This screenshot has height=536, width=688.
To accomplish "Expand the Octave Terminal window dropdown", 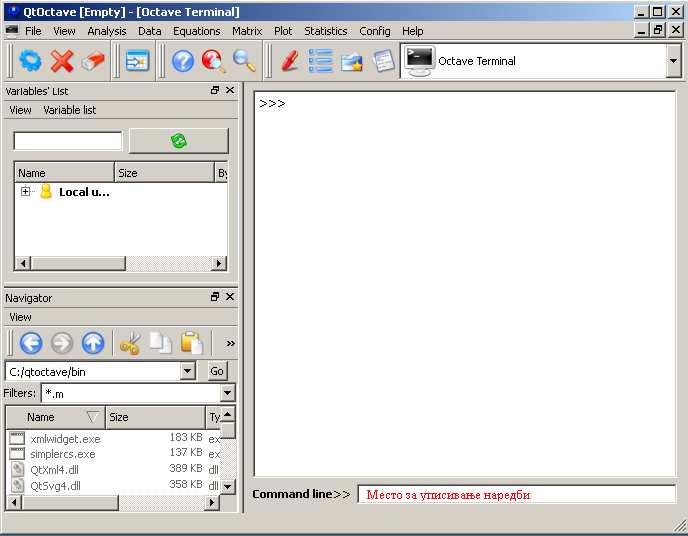I will point(674,61).
